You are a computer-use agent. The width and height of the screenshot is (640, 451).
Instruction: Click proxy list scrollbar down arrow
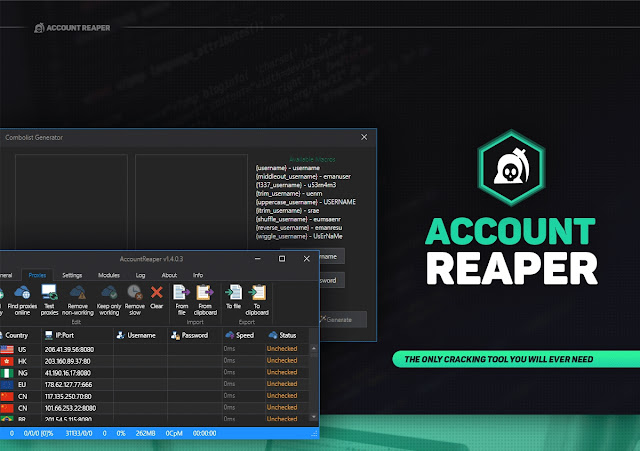pos(313,417)
